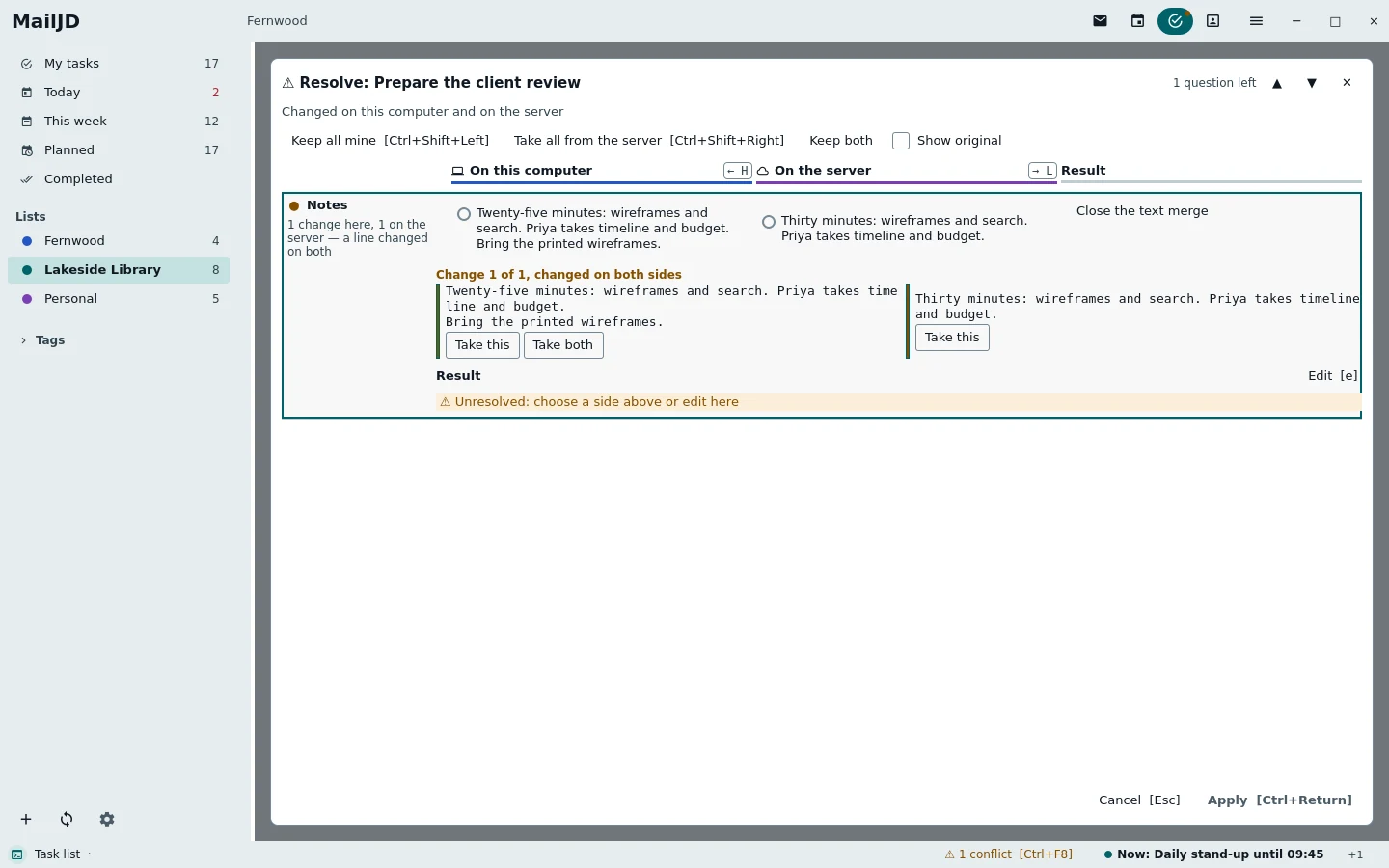Open Today task view

(120, 93)
